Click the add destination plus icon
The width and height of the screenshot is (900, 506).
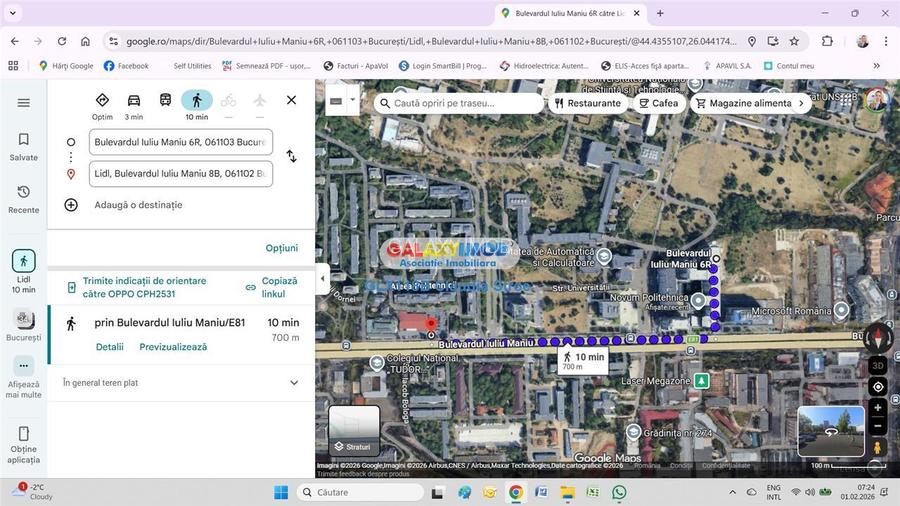tap(71, 205)
